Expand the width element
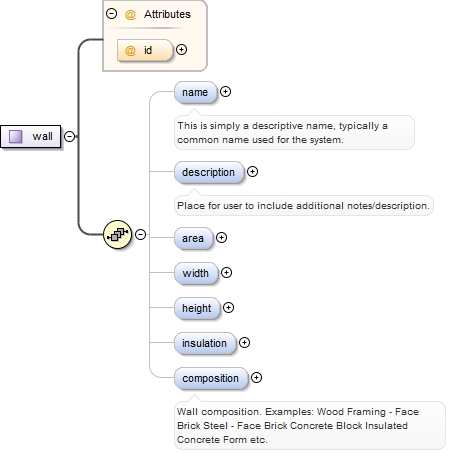 coord(226,273)
